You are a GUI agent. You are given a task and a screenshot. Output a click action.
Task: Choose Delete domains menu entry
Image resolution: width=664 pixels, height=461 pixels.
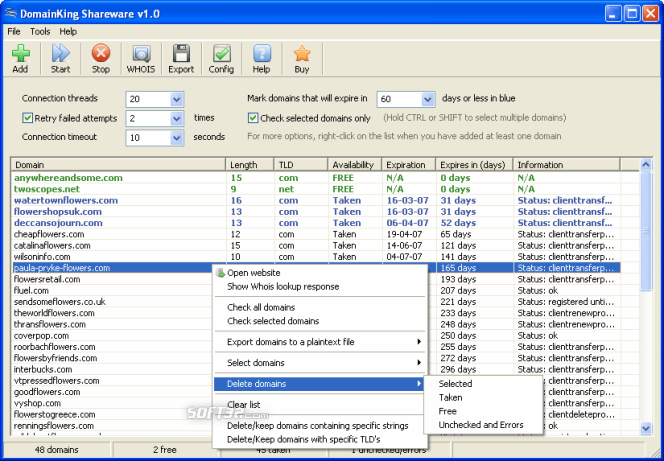pyautogui.click(x=320, y=384)
